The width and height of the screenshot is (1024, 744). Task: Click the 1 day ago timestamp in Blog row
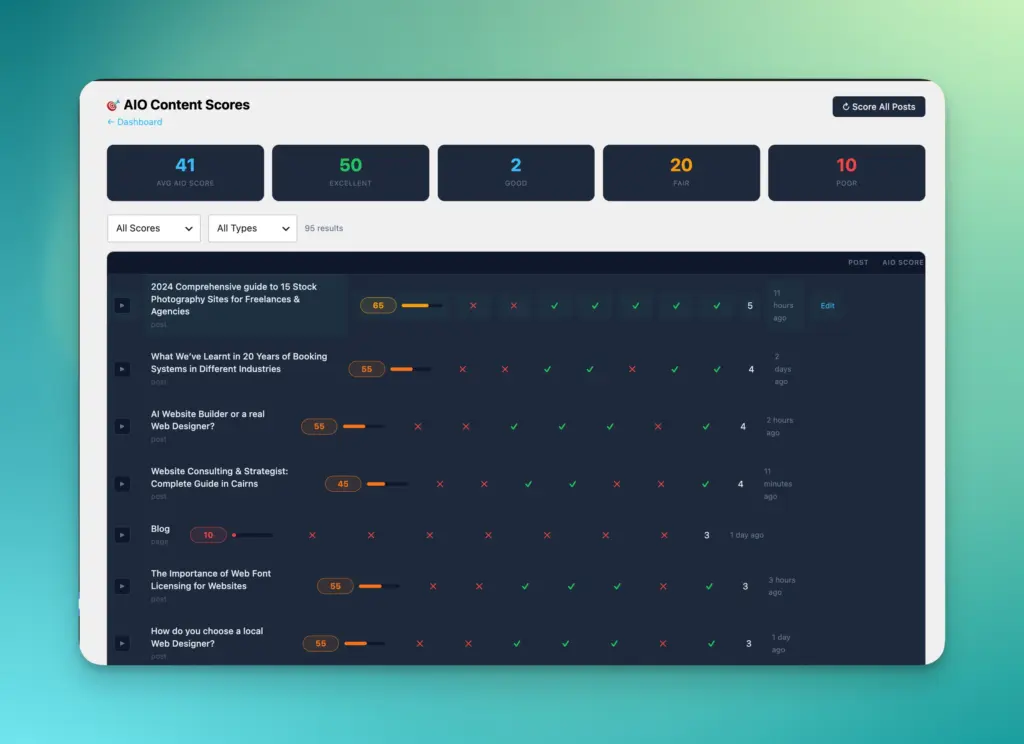pyautogui.click(x=746, y=535)
